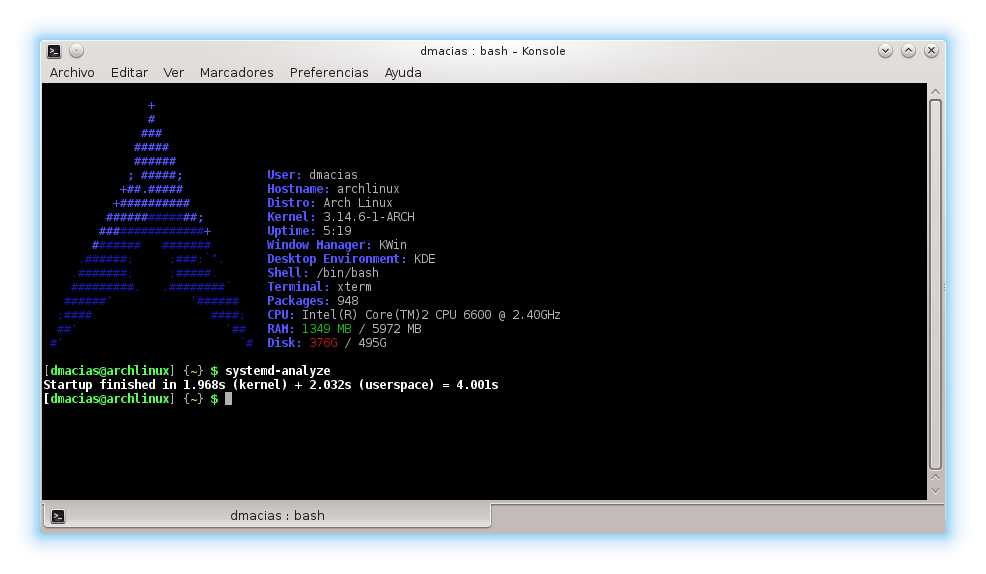Viewport: 986px width, 574px height.
Task: Minimize the Konsole window
Action: (x=885, y=51)
